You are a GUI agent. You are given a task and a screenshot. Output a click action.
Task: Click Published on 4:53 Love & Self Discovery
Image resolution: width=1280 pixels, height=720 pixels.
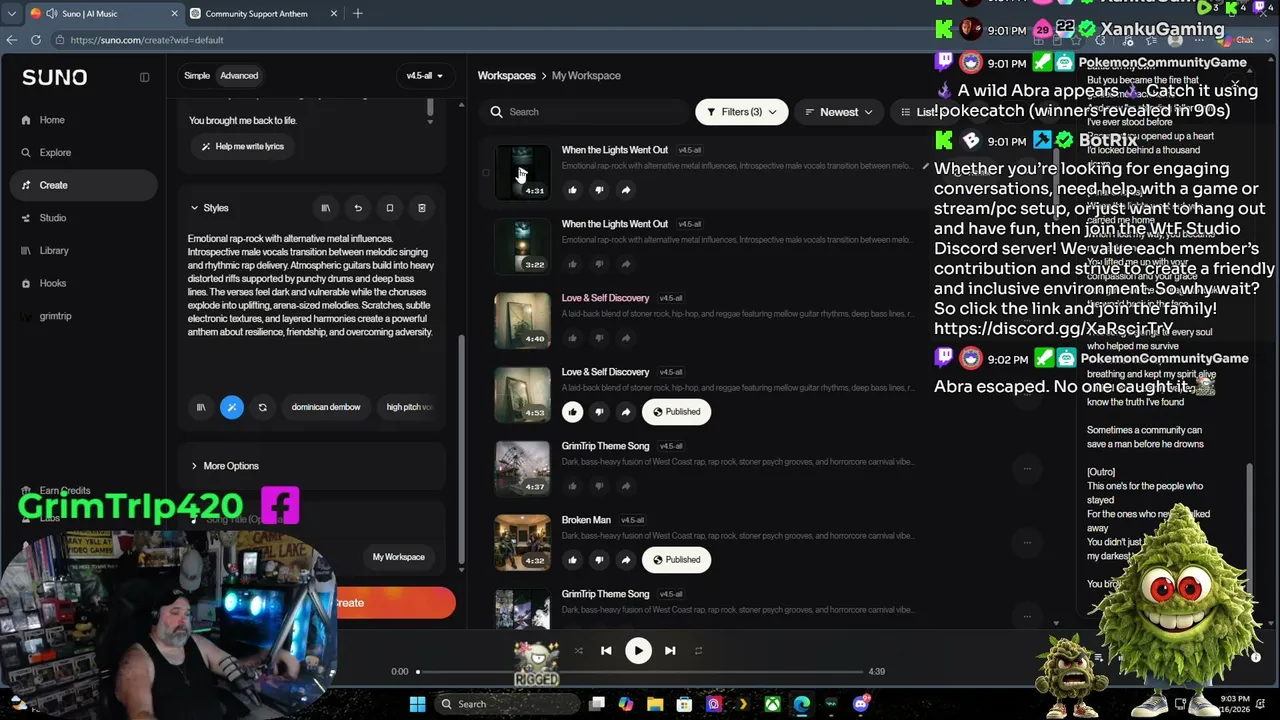[676, 412]
